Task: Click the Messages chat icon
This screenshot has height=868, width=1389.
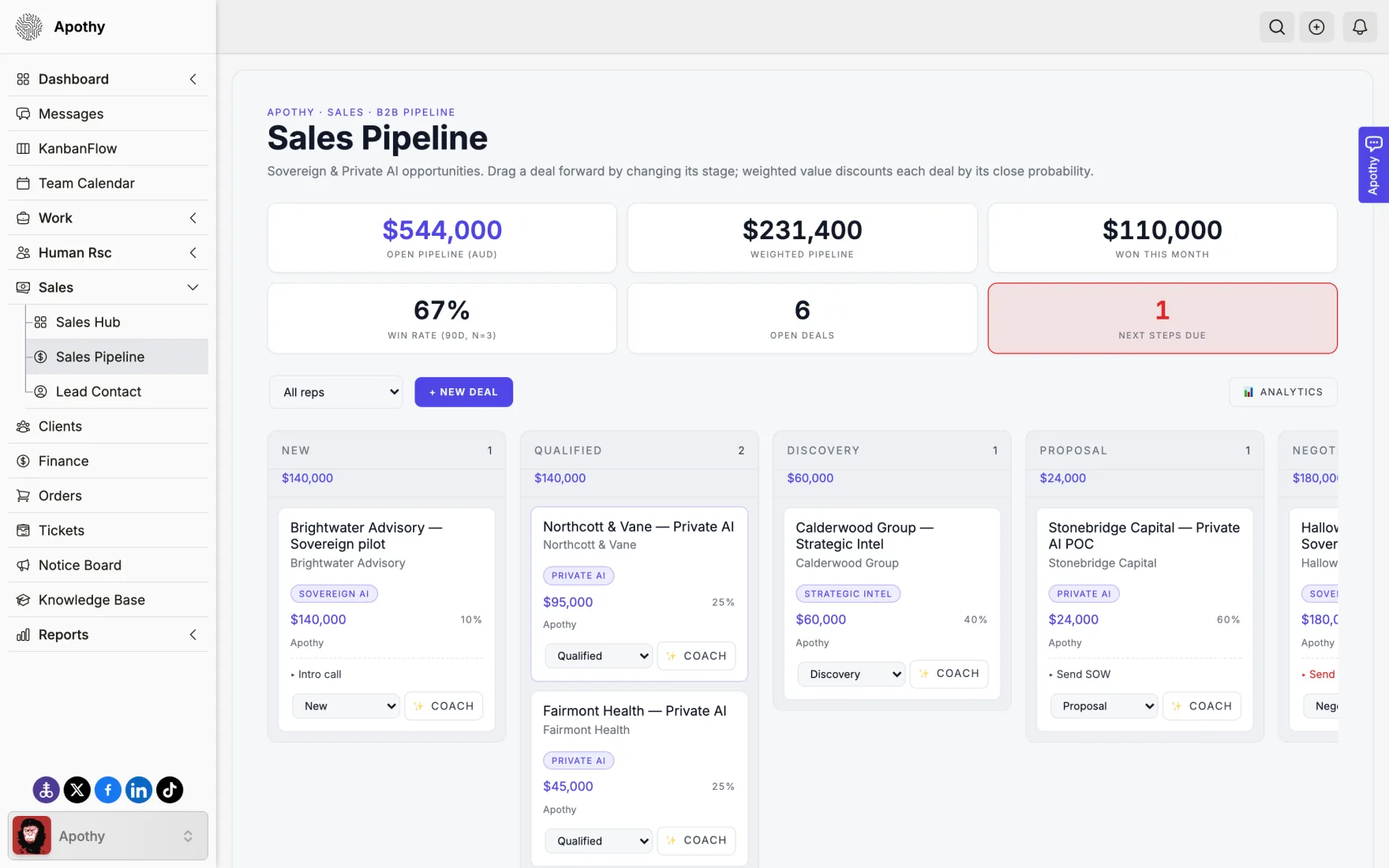Action: (x=23, y=114)
